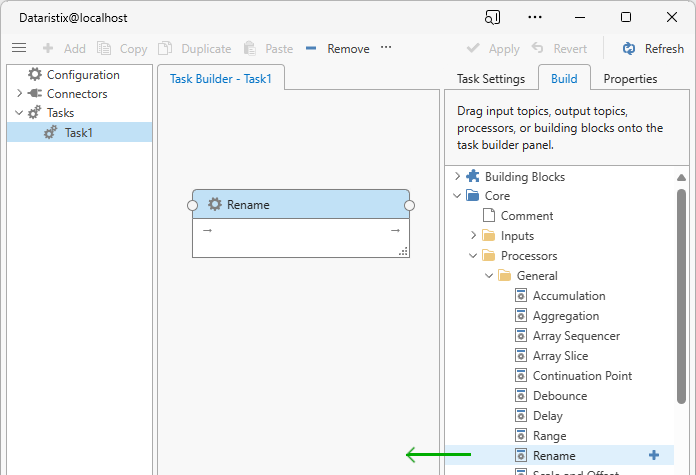
Task: Select Task1 in the tree
Action: point(78,132)
